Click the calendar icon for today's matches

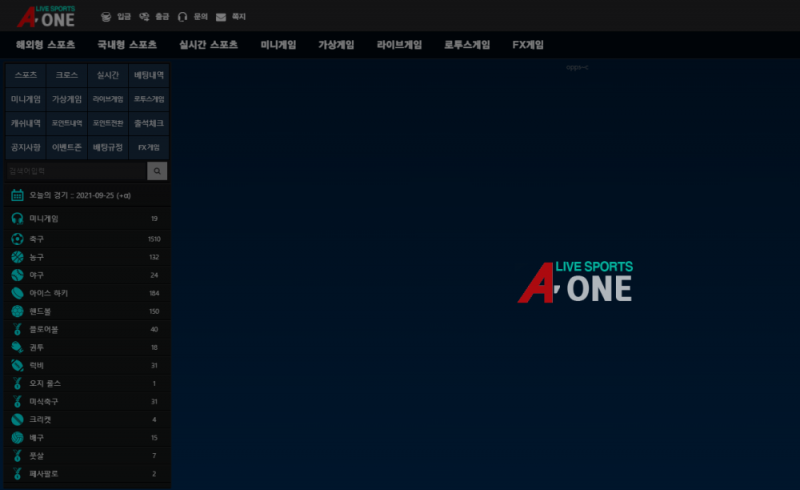pos(17,195)
